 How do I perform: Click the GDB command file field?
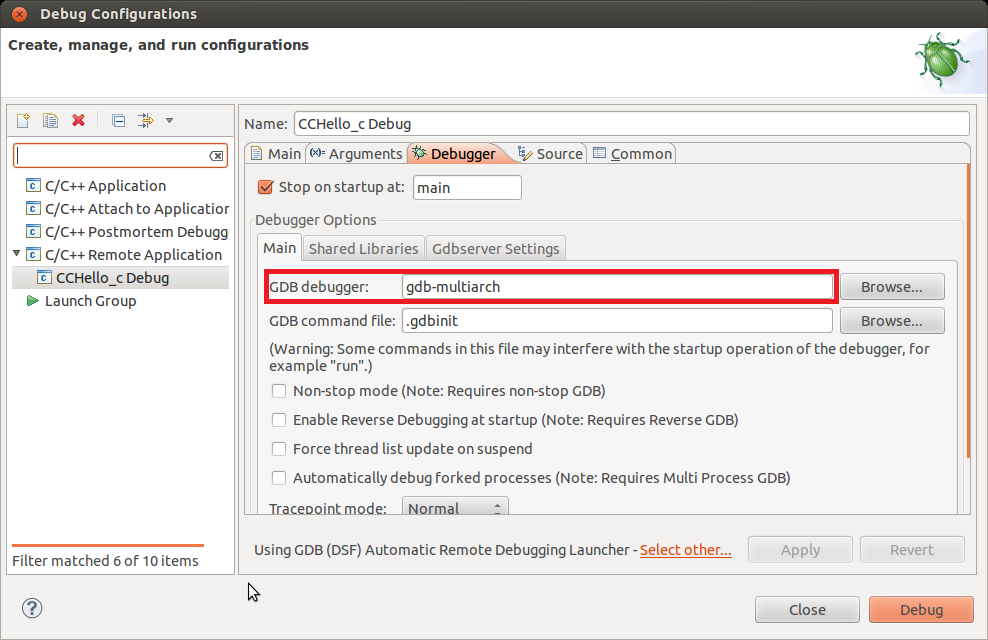(617, 321)
